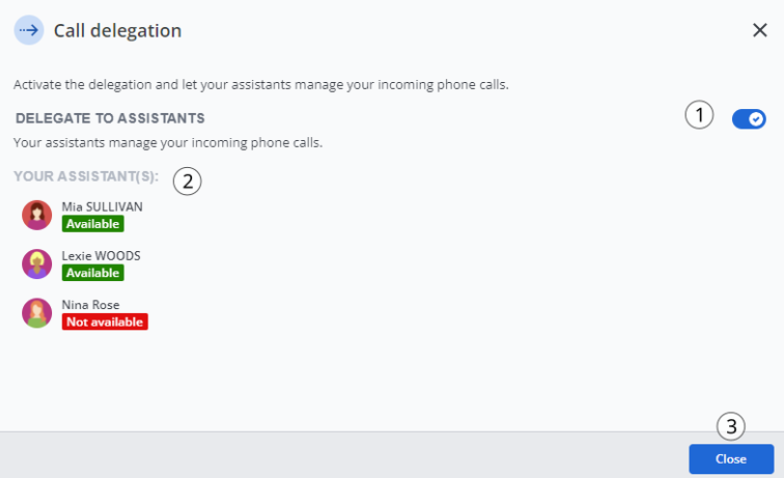Close the dialog with the X icon

(760, 30)
